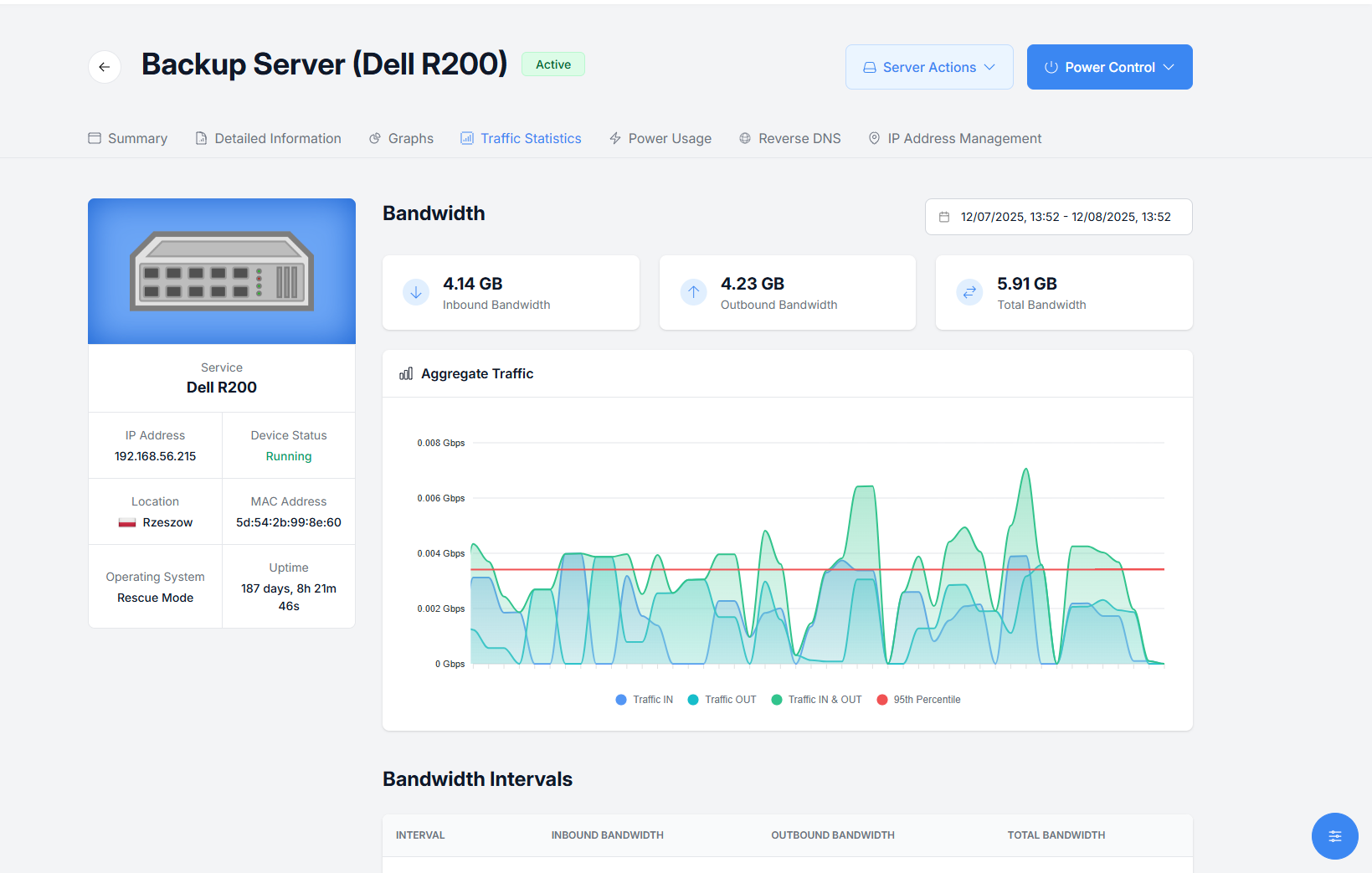
Task: Click the IP address 192.168.56.215
Action: point(156,456)
